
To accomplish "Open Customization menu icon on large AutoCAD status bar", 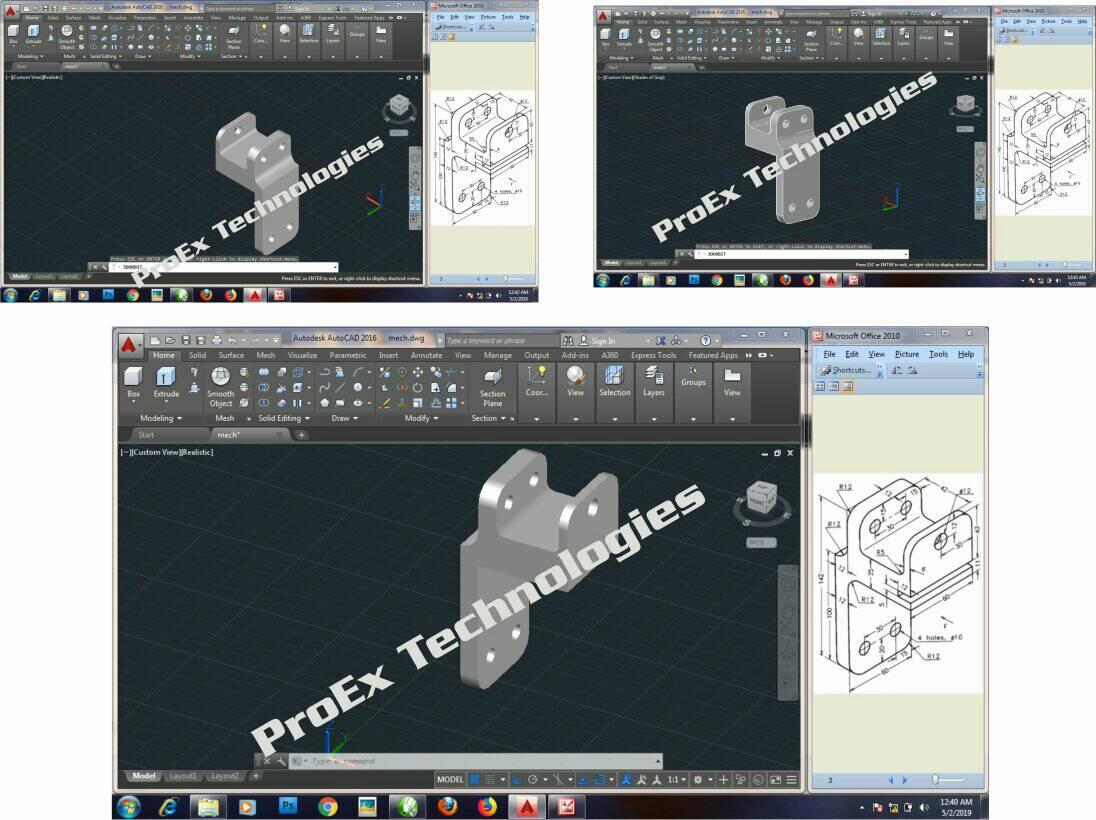I will pyautogui.click(x=791, y=779).
